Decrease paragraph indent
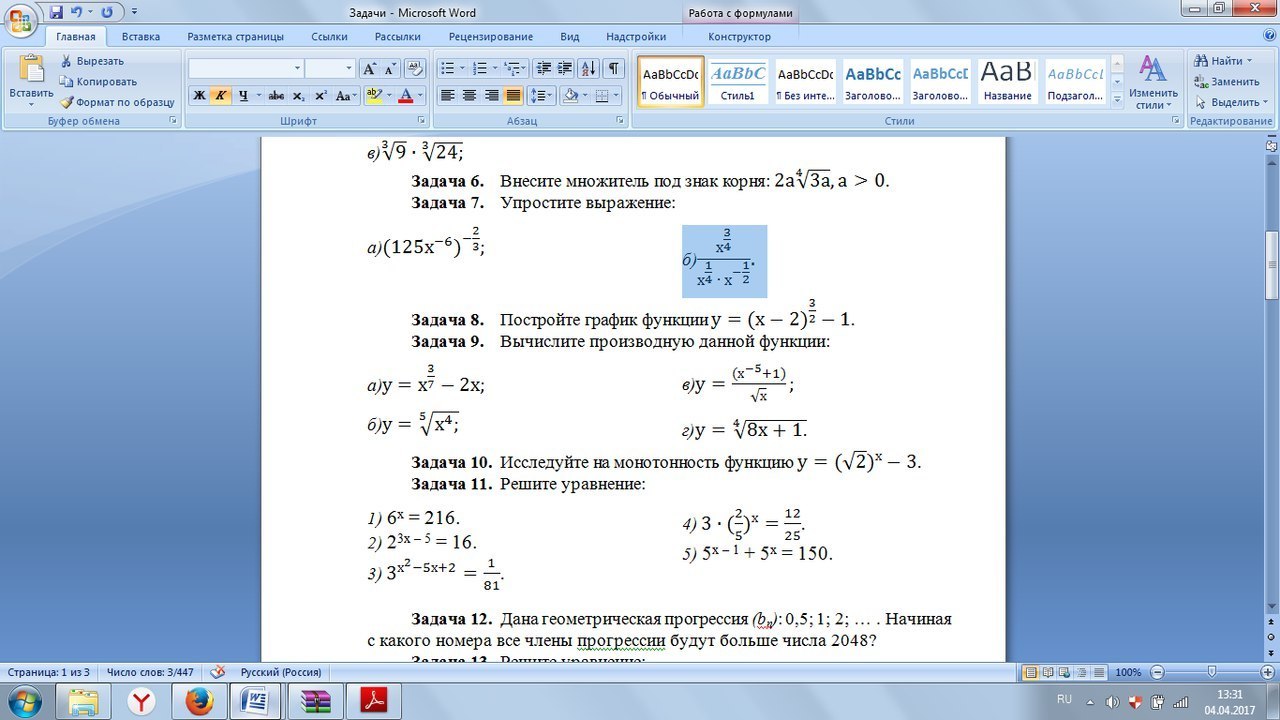 pyautogui.click(x=544, y=68)
